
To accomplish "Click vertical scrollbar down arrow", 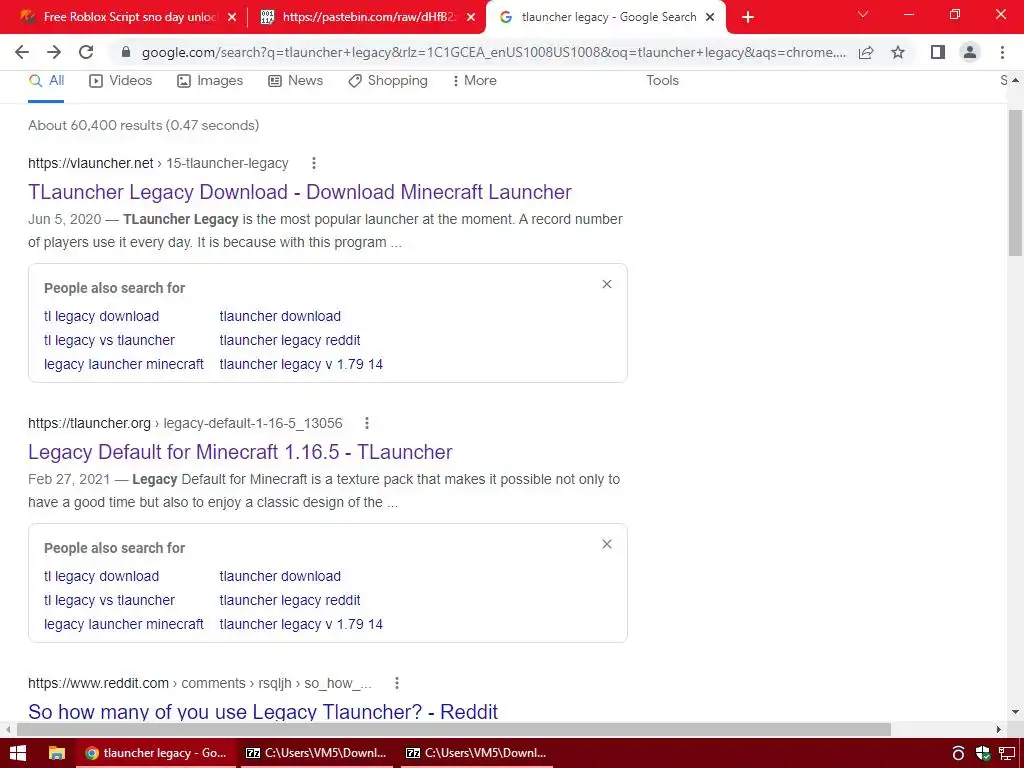I will (x=1015, y=712).
